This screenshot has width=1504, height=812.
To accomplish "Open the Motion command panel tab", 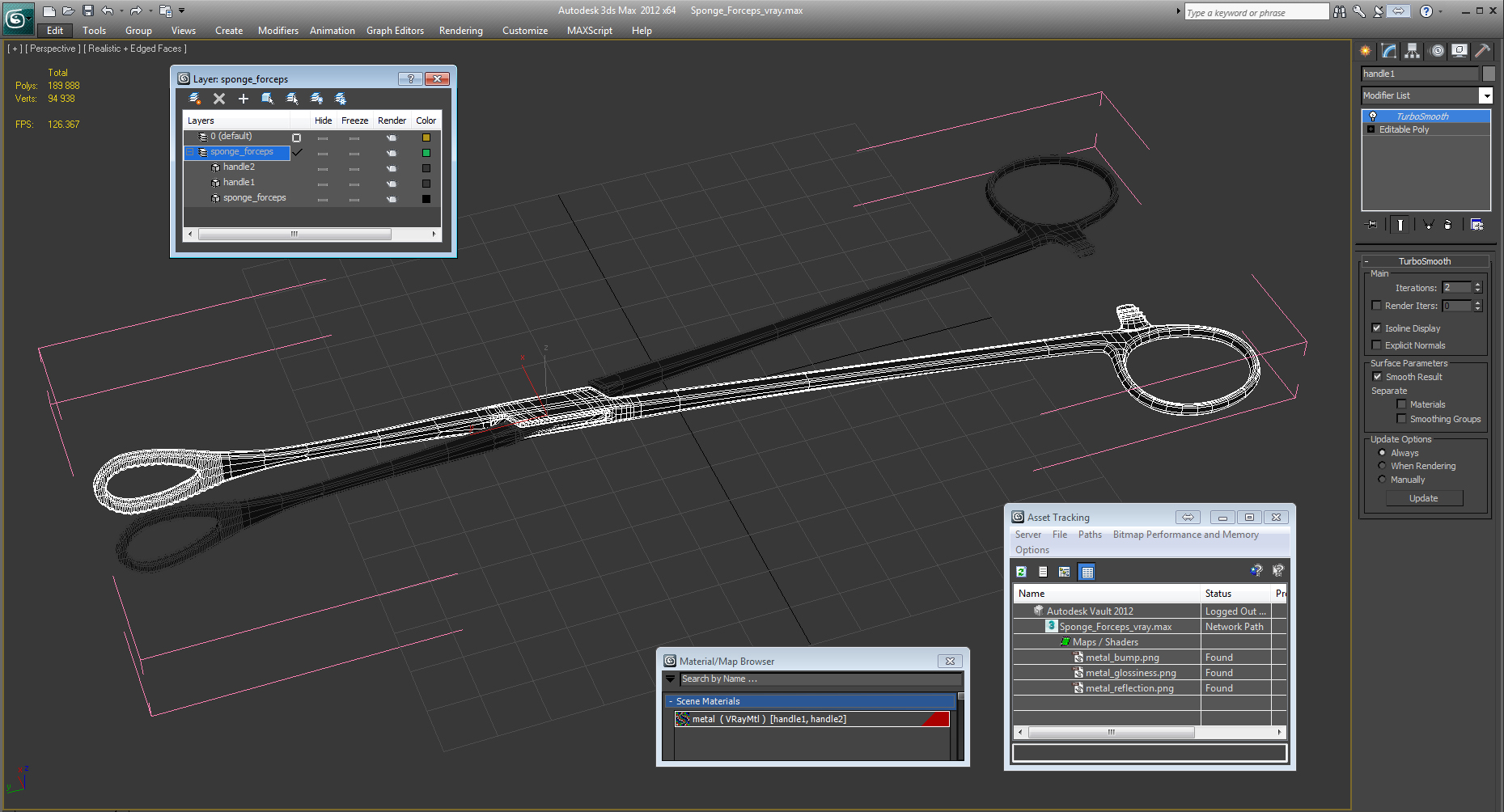I will click(1437, 51).
